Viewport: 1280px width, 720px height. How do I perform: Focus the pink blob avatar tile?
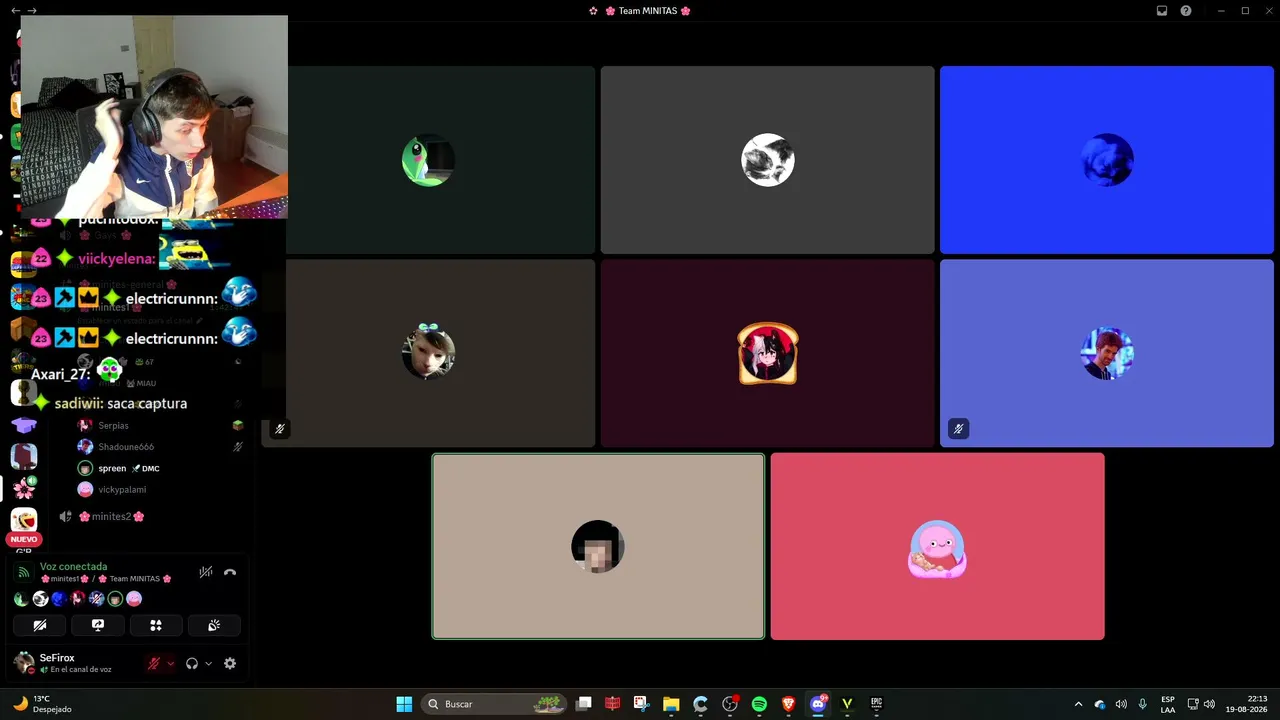[938, 546]
